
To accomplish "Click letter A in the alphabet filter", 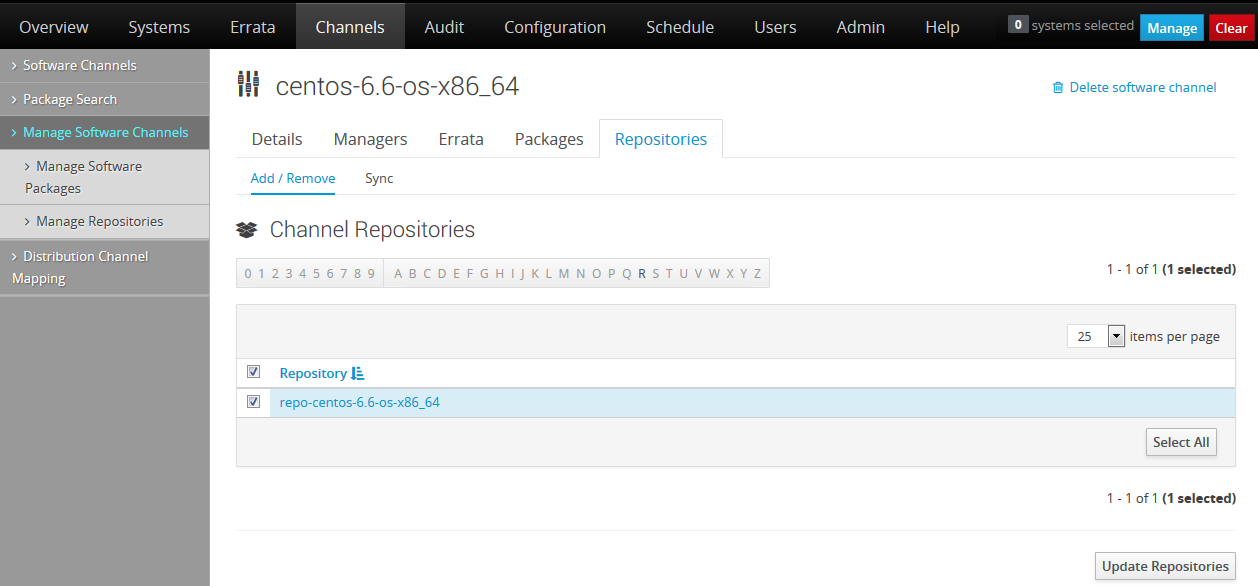I will [398, 273].
